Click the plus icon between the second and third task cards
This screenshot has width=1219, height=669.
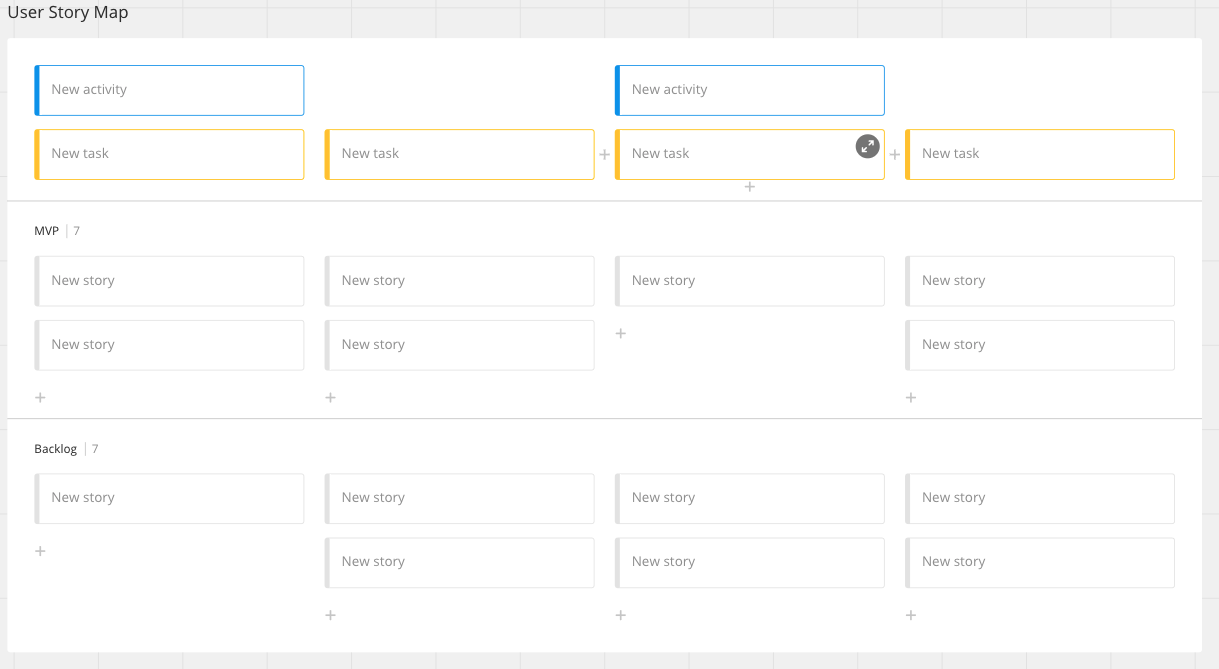click(x=604, y=155)
